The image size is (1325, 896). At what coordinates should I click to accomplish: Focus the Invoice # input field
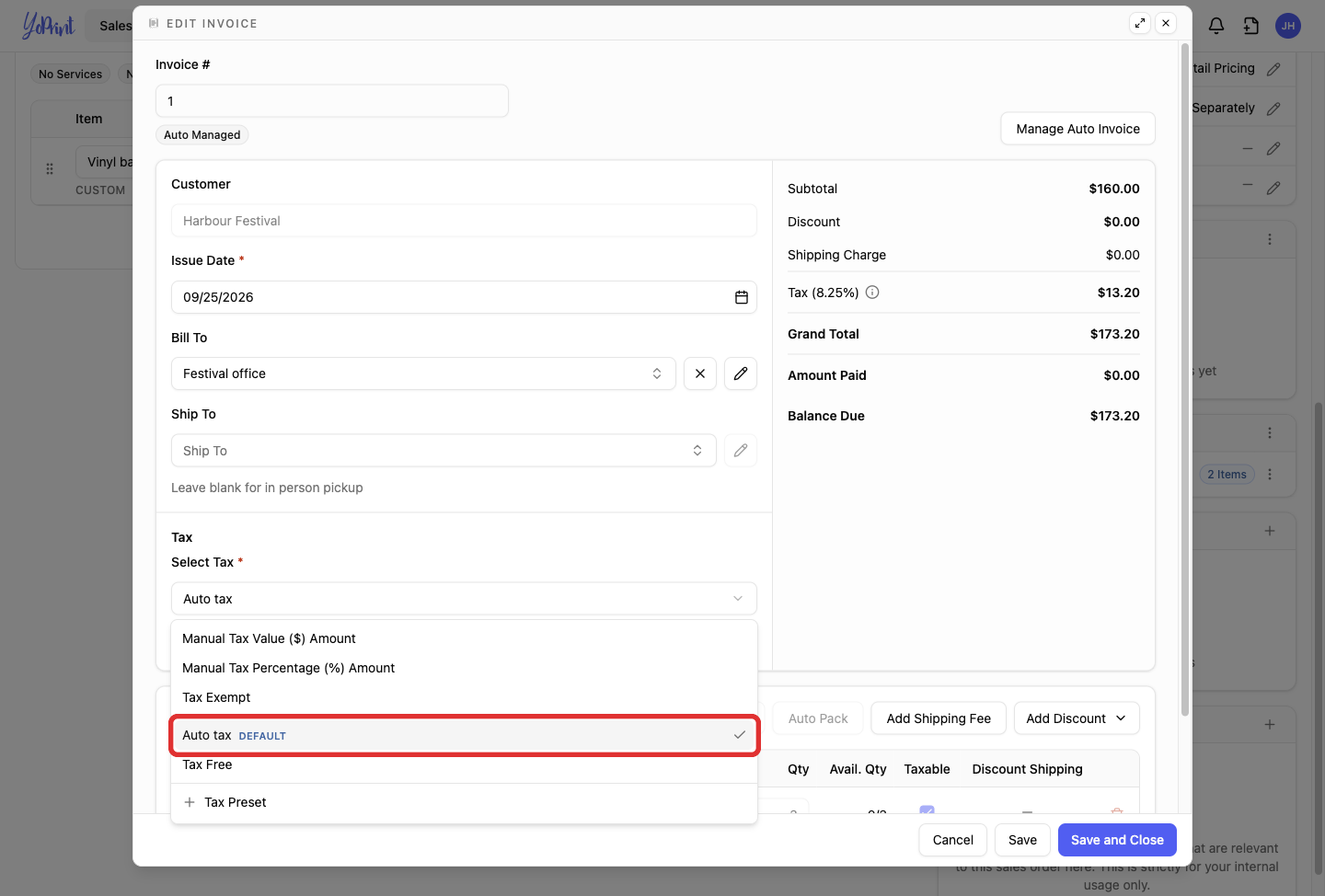click(x=332, y=101)
